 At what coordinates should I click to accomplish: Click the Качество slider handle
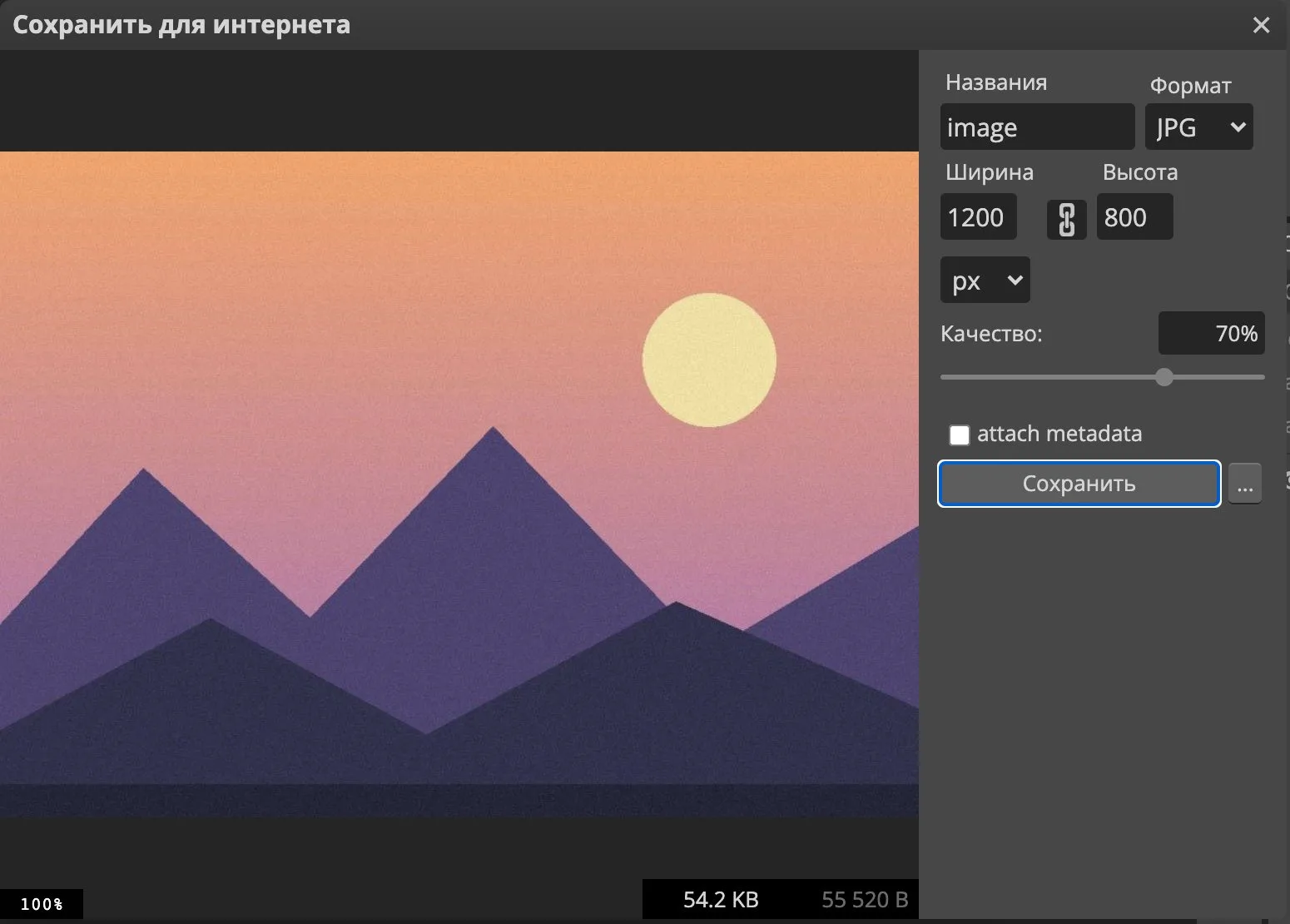tap(1164, 377)
